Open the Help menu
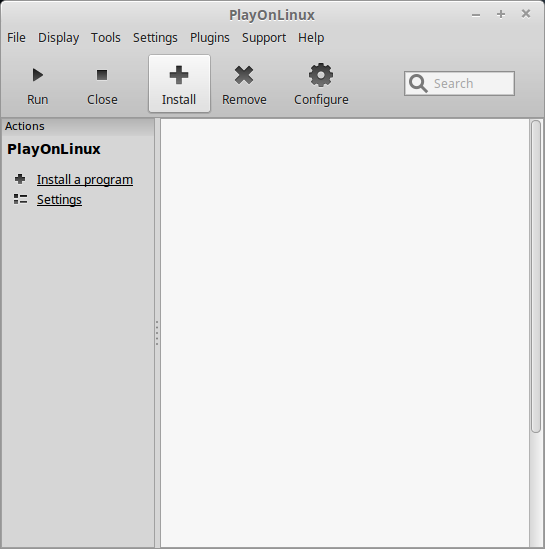This screenshot has height=549, width=545. pos(311,37)
